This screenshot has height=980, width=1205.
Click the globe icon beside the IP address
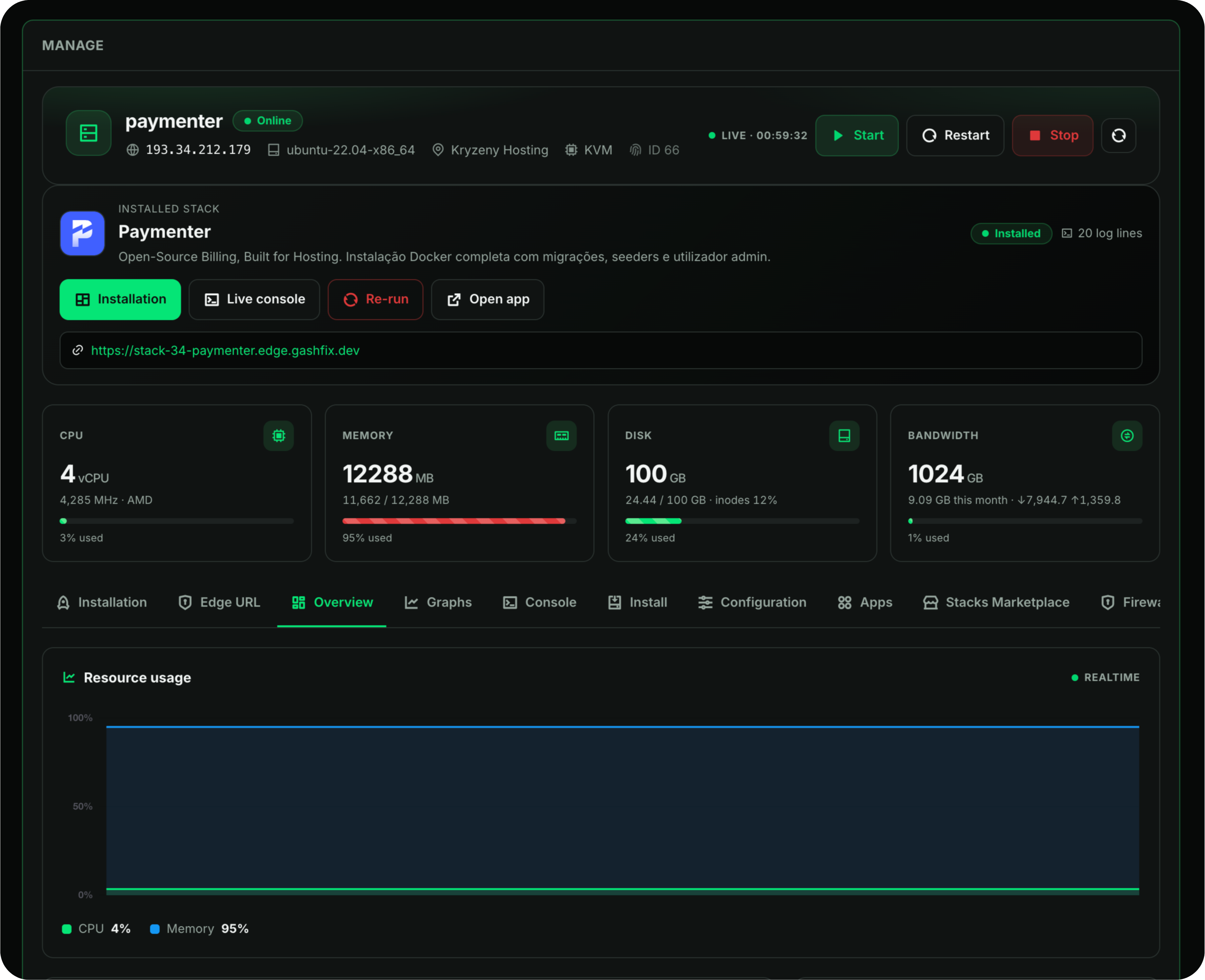[133, 150]
